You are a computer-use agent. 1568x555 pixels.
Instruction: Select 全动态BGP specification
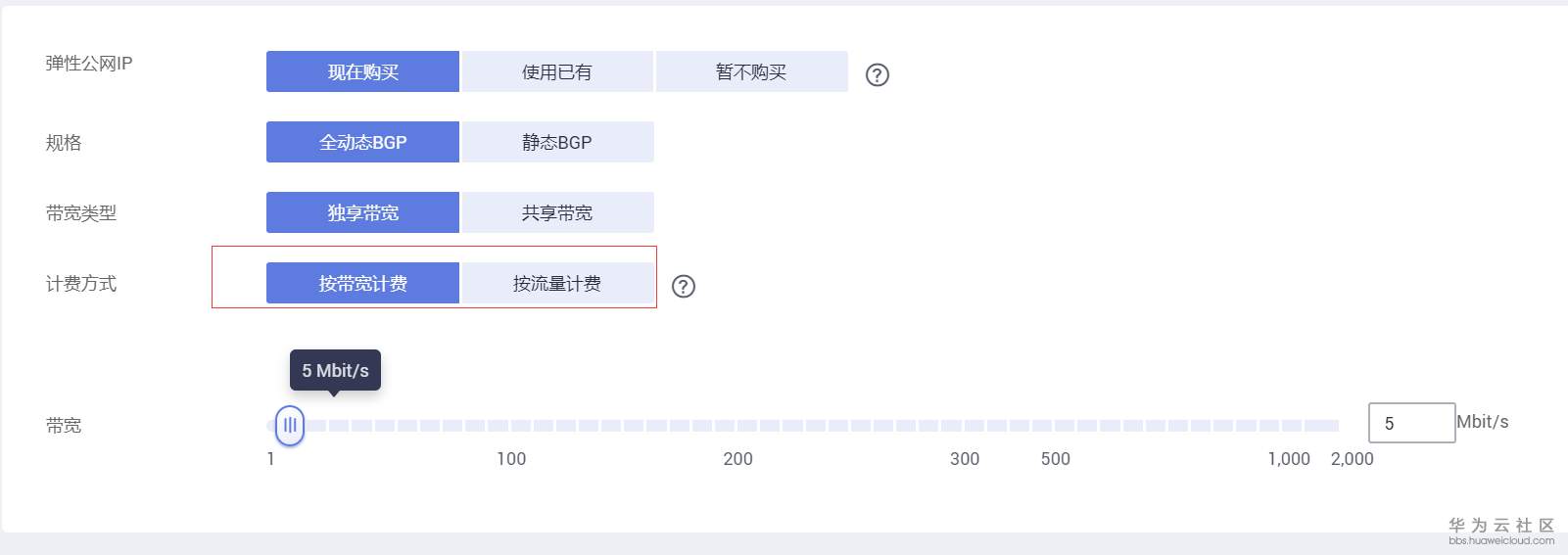tap(362, 142)
